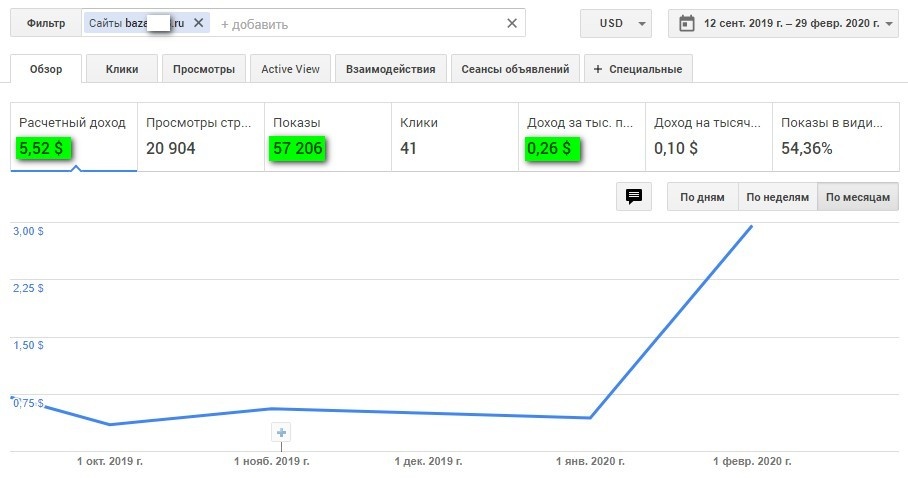The height and width of the screenshot is (478, 908).
Task: Switch chart grouping to По неделям
Action: [778, 197]
